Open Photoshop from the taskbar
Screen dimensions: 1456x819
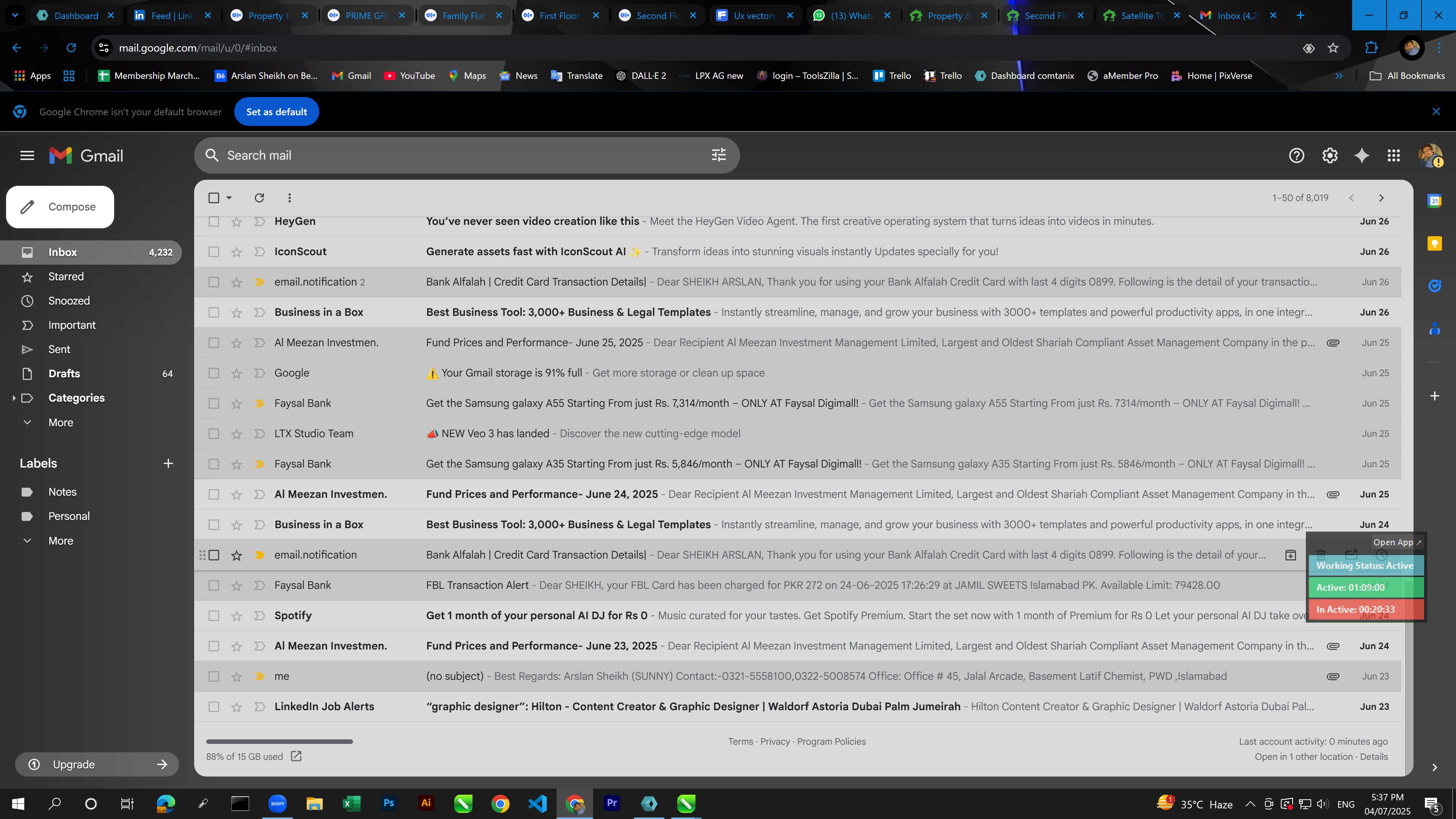coord(388,803)
